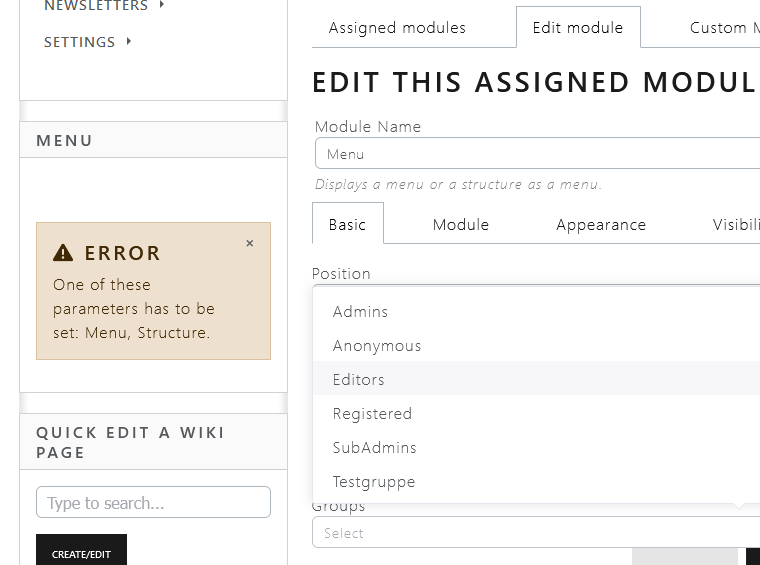This screenshot has height=565, width=760.
Task: Click the Position field label
Action: (x=341, y=274)
